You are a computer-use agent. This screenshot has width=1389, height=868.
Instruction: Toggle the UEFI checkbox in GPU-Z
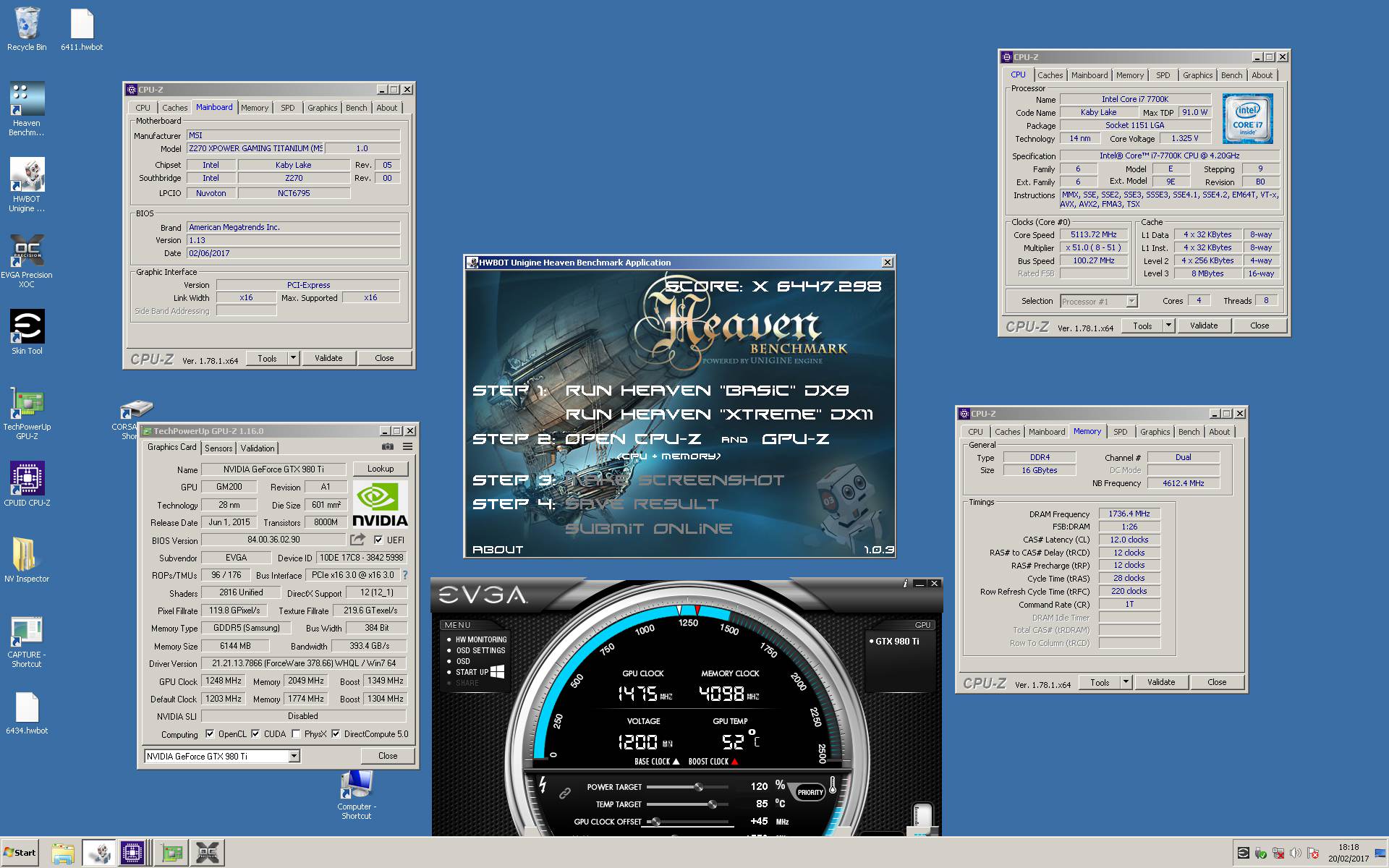click(x=378, y=540)
